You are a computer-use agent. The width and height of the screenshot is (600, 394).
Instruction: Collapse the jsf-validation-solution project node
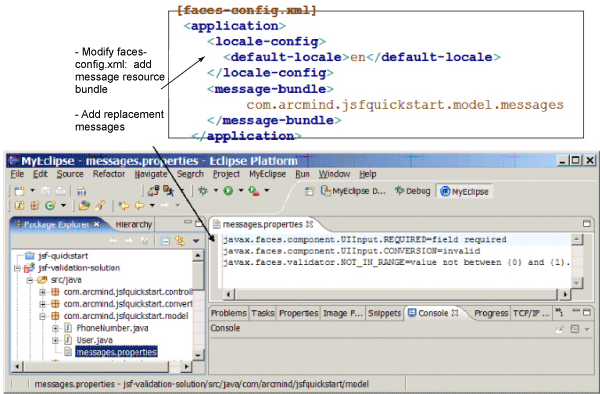(x=17, y=268)
